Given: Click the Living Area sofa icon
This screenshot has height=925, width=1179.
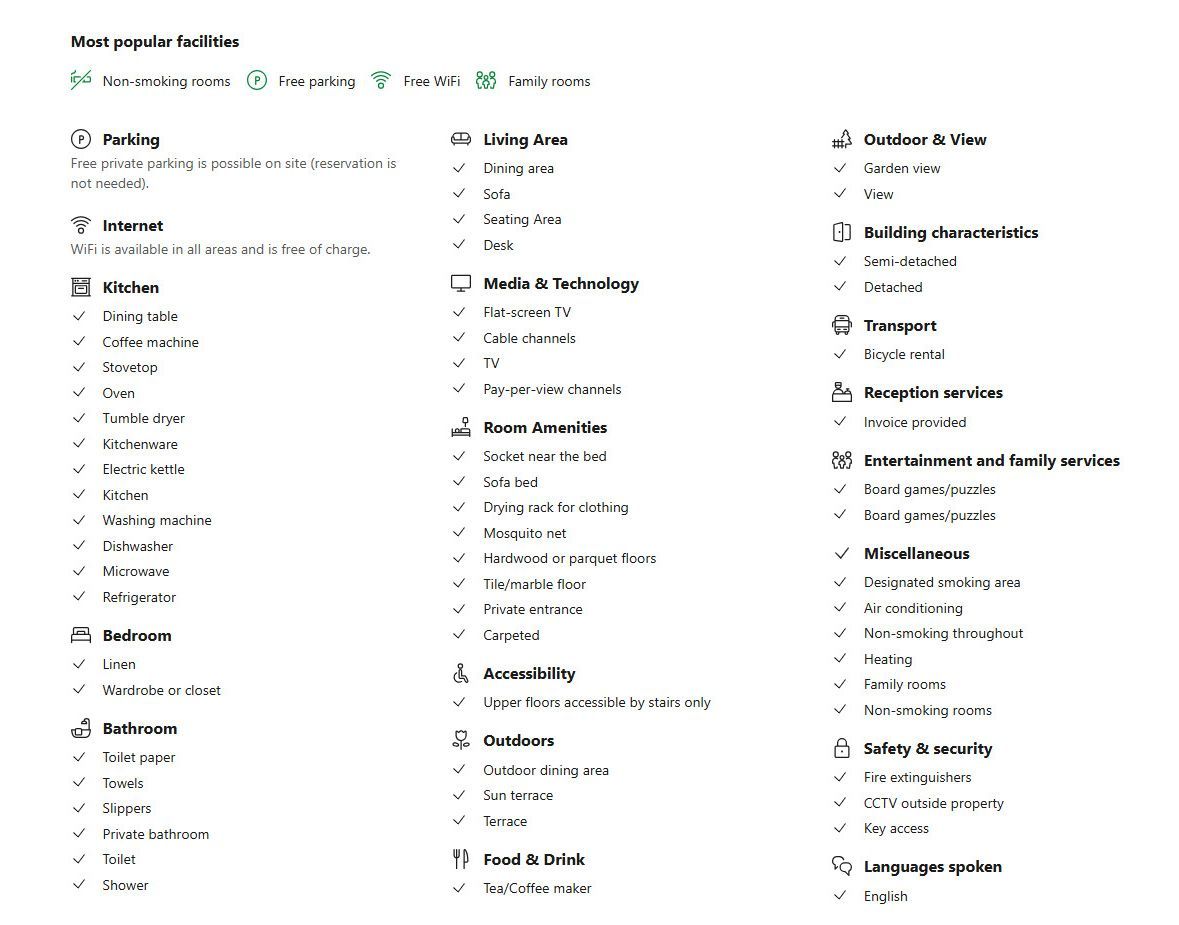Looking at the screenshot, I should pyautogui.click(x=461, y=138).
